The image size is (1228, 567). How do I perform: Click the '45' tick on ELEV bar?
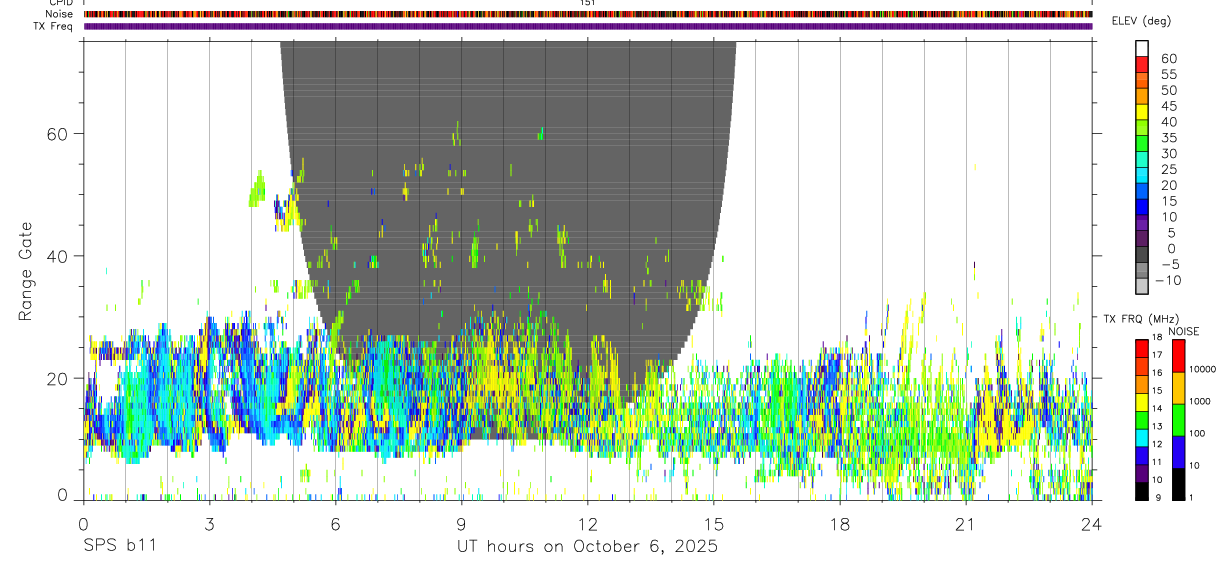pos(1168,106)
